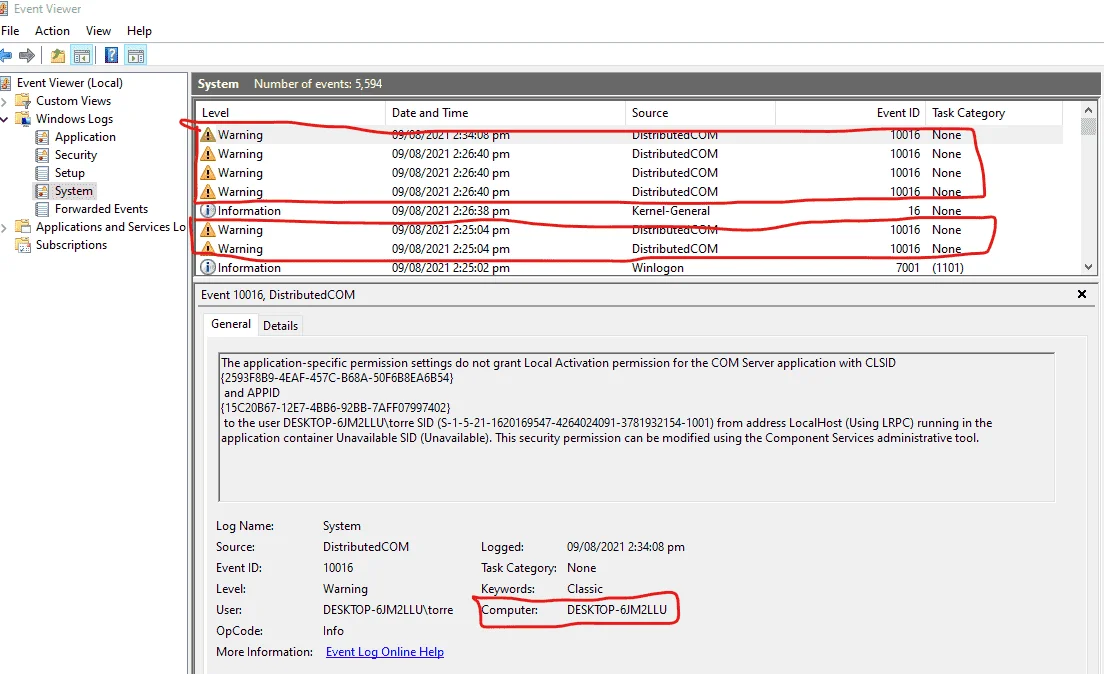Select the Forwarded Events label in tree
Viewport: 1104px width, 674px height.
click(x=101, y=209)
